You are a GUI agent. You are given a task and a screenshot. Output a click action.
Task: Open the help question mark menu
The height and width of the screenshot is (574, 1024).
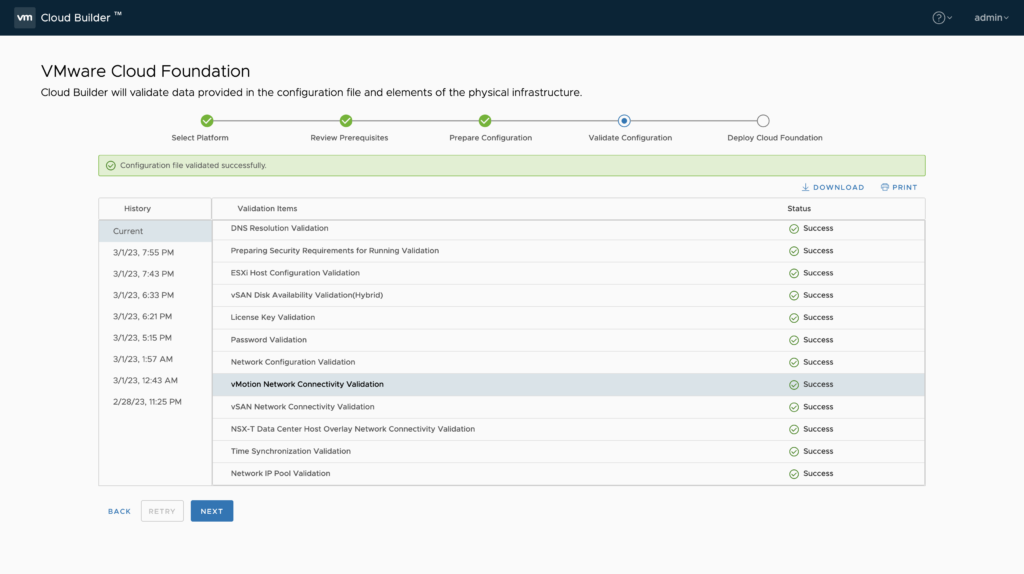(939, 17)
